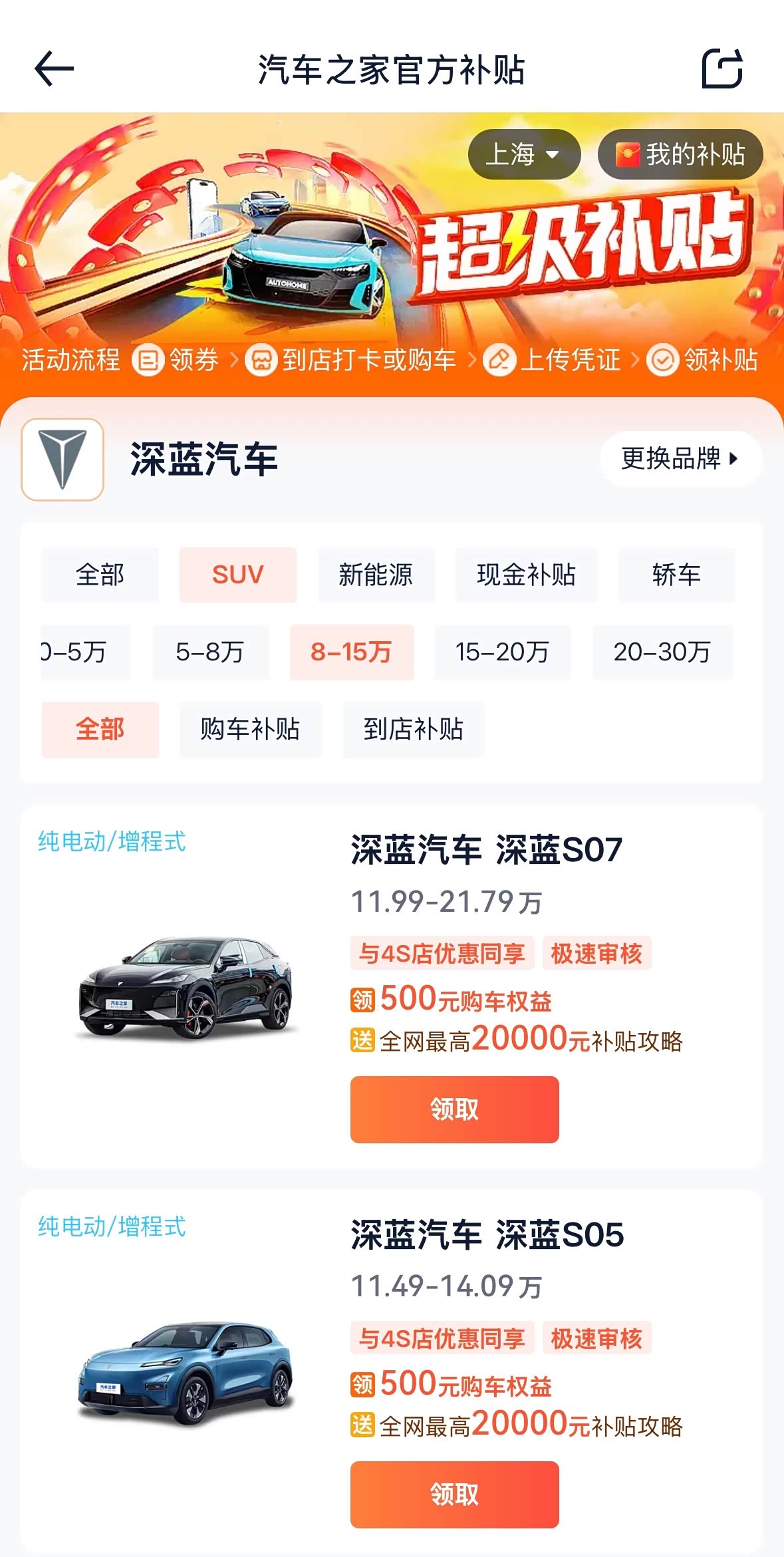
Task: Open 我的补贴 red envelope button
Action: [680, 154]
